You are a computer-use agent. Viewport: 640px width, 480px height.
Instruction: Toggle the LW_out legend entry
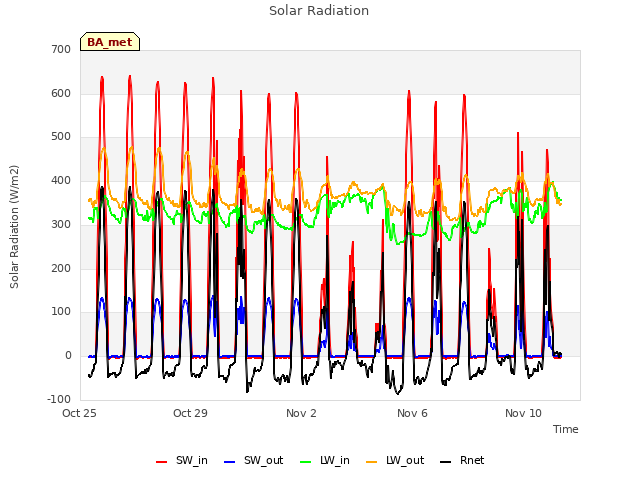395,460
